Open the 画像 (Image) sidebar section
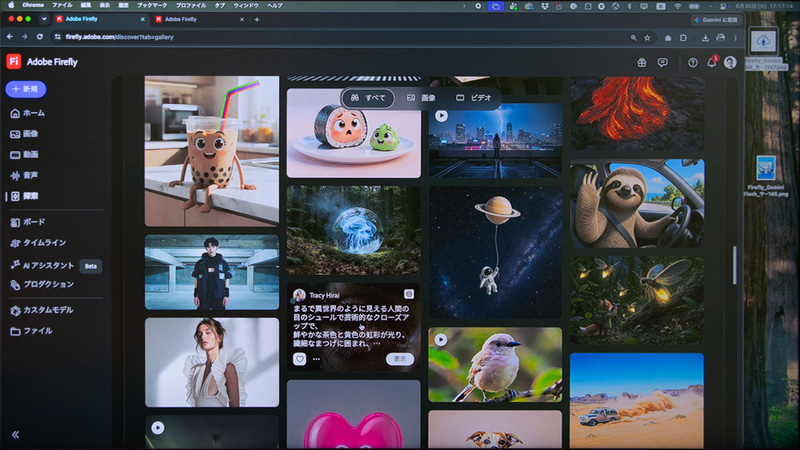Screen dimensions: 800x450 pyautogui.click(x=24, y=134)
